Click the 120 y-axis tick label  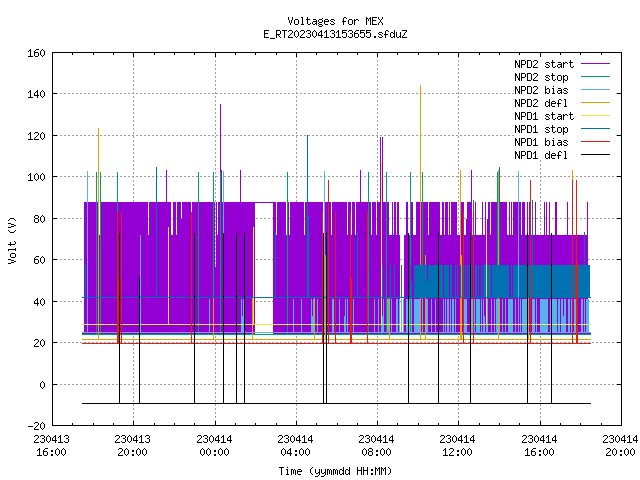point(36,136)
